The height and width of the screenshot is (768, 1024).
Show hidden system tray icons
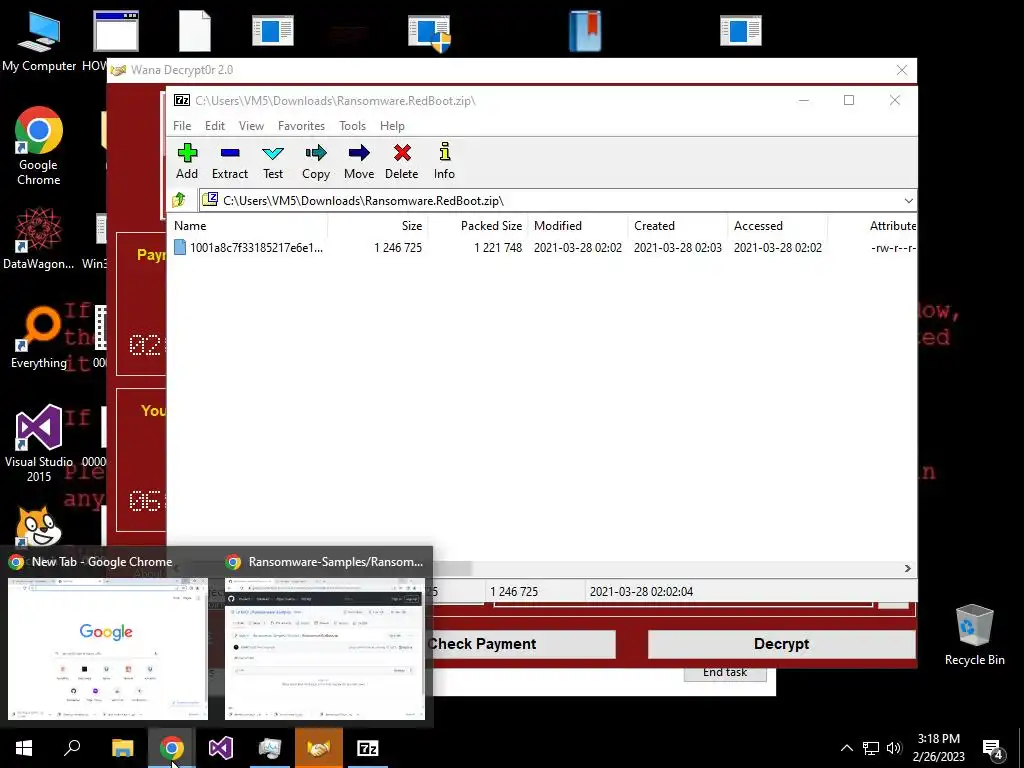[x=846, y=748]
